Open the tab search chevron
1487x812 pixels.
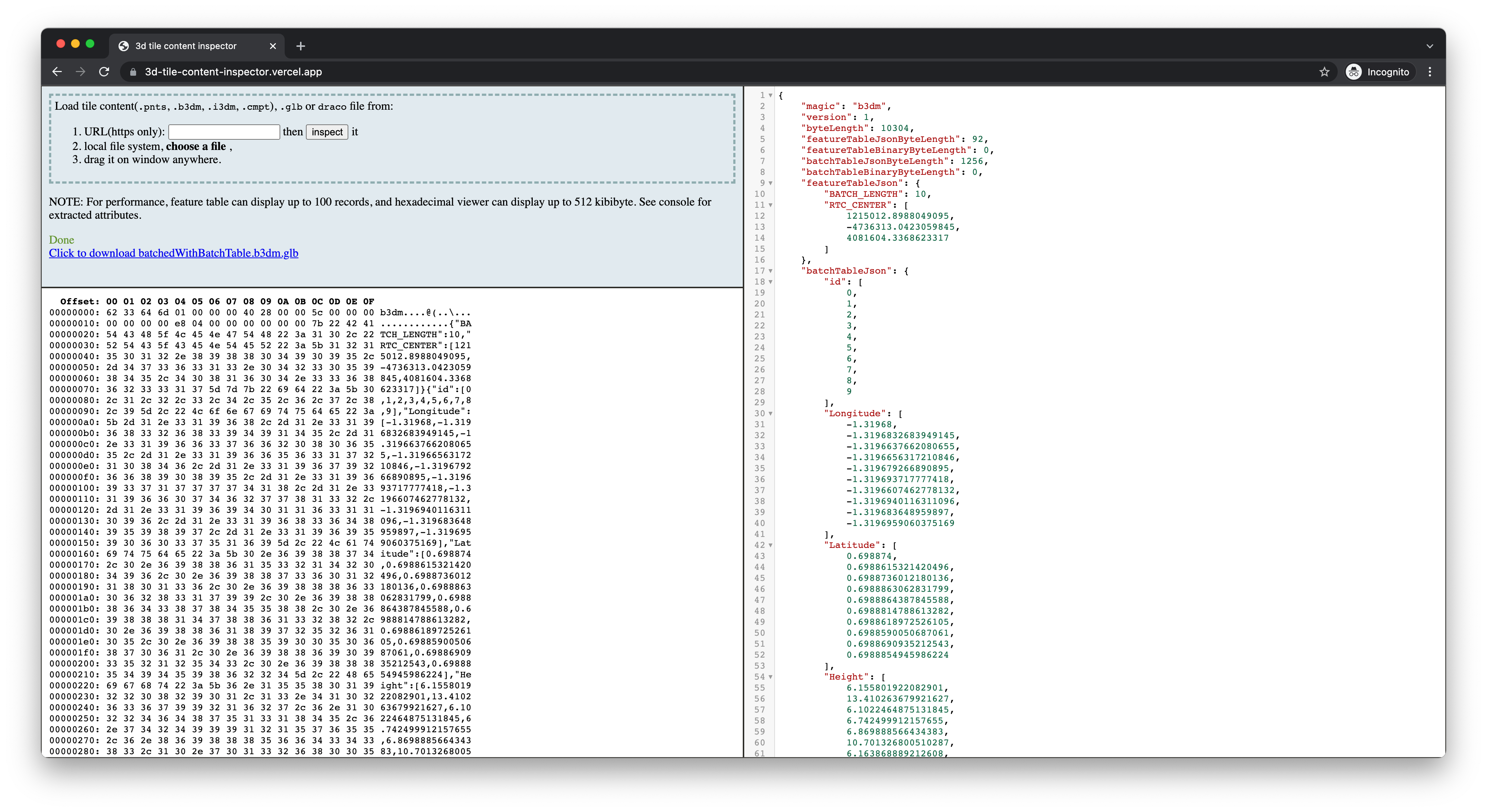pyautogui.click(x=1429, y=46)
